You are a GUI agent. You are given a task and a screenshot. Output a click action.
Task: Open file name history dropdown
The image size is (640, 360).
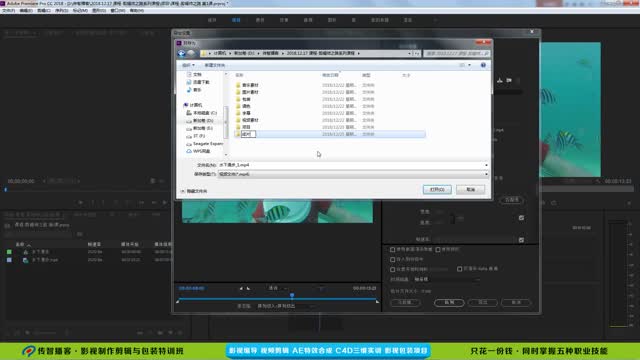486,165
